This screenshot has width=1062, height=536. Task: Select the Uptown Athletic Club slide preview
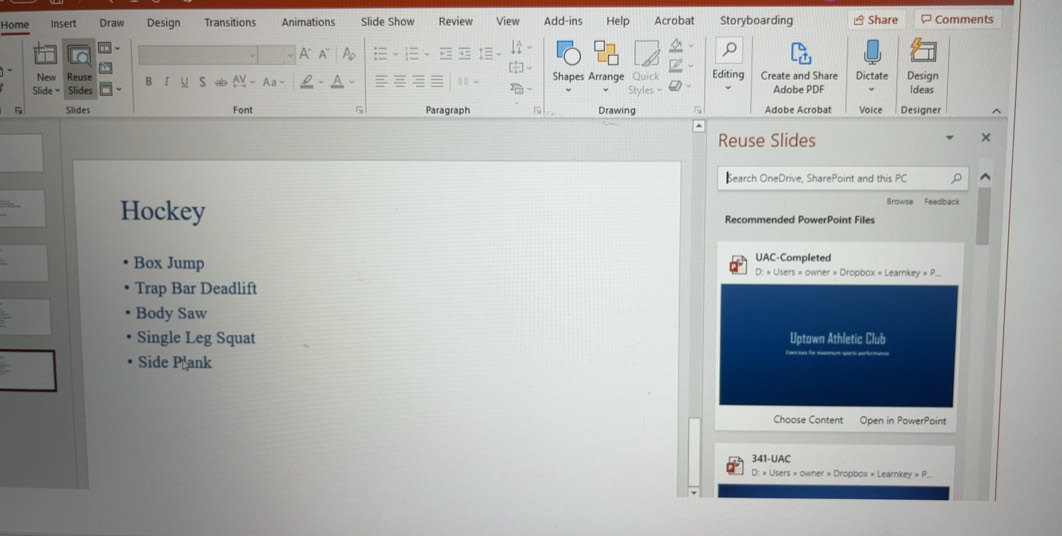(x=838, y=346)
